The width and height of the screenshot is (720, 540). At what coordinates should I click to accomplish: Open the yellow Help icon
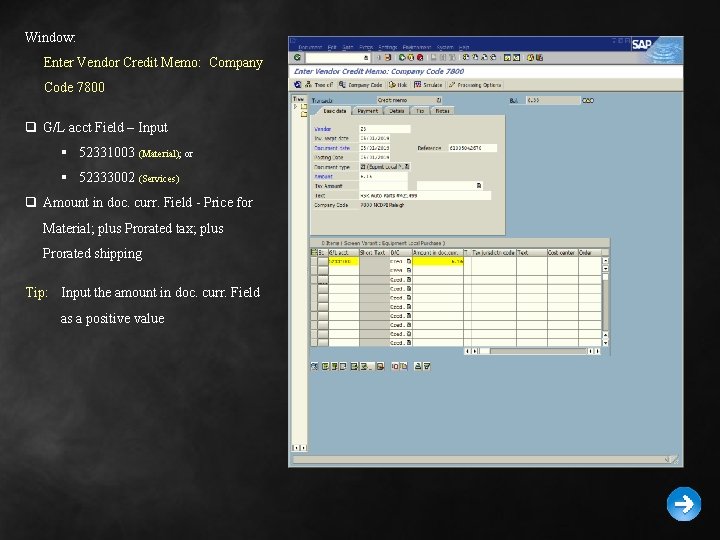point(530,57)
